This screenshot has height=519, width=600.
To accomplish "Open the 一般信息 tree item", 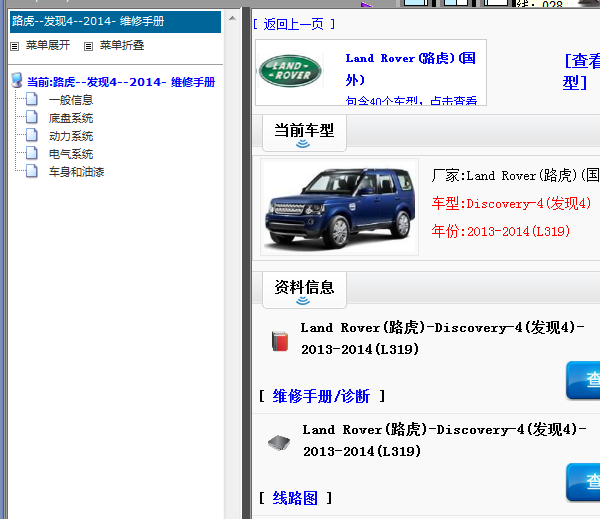I will (x=71, y=100).
